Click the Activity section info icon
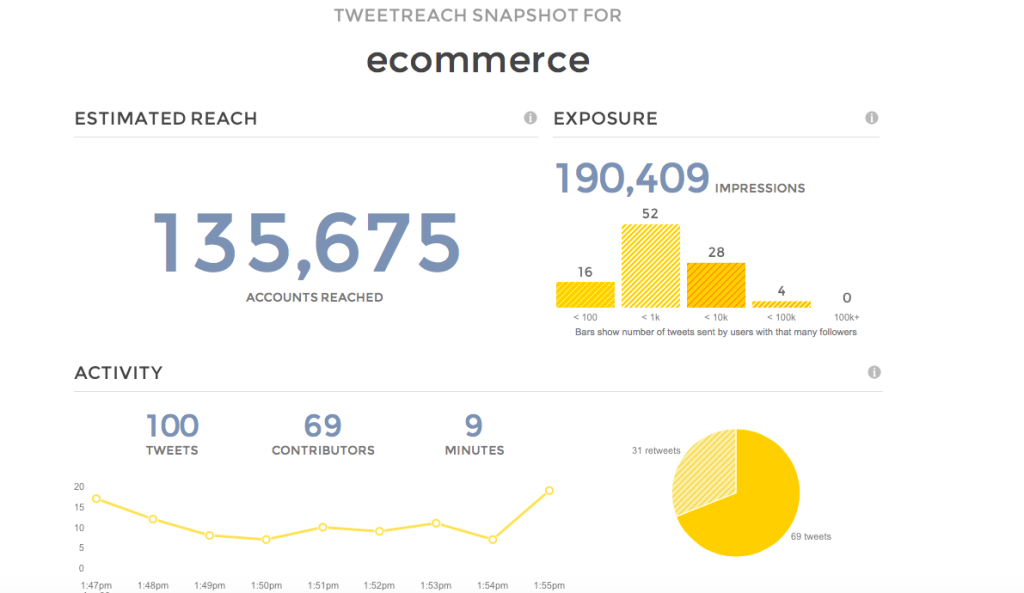 874,372
